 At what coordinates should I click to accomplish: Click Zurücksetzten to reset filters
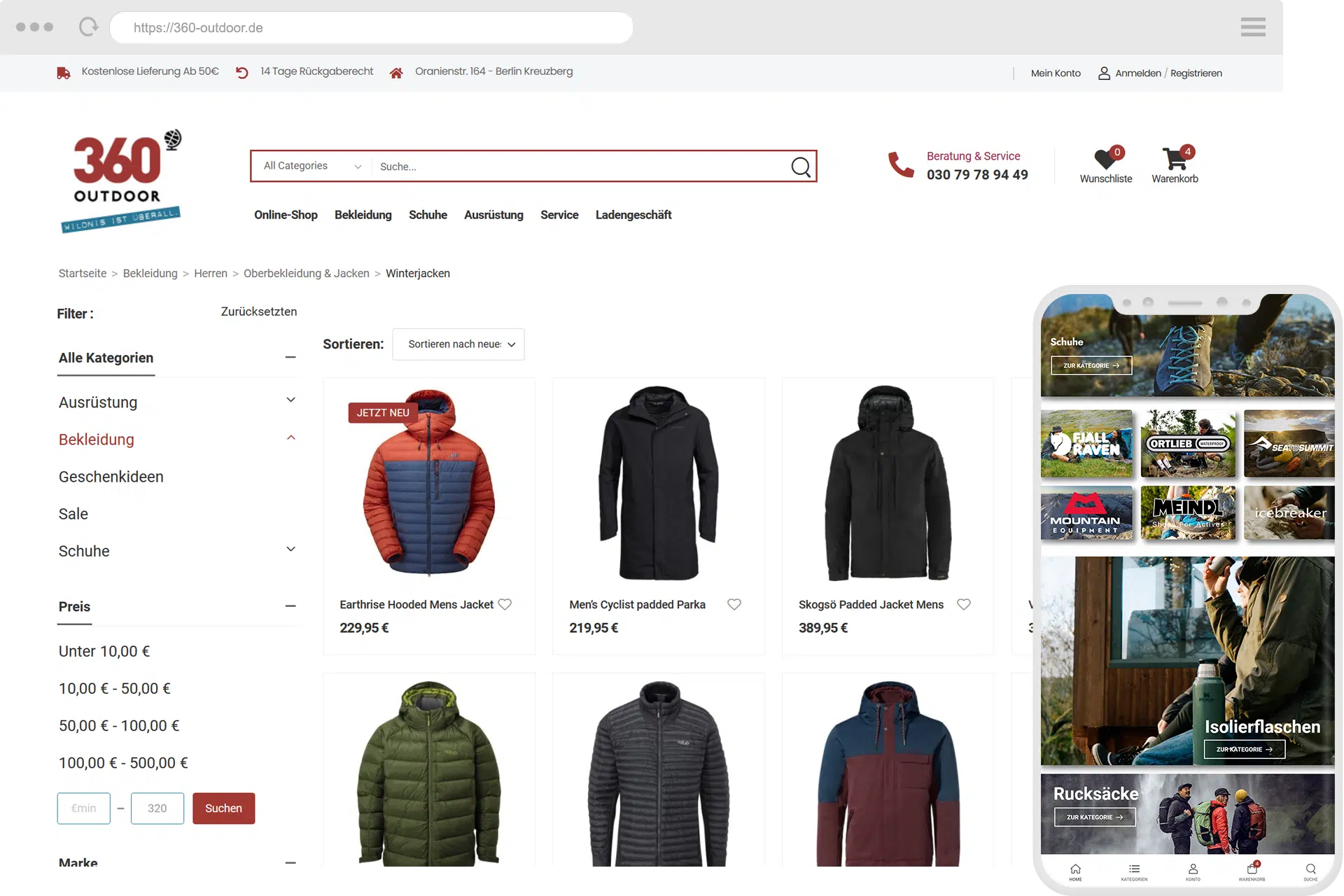pos(258,311)
